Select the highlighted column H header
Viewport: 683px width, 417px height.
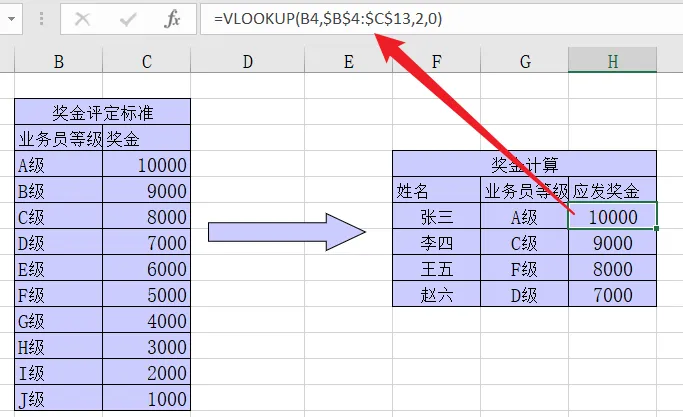pyautogui.click(x=612, y=62)
